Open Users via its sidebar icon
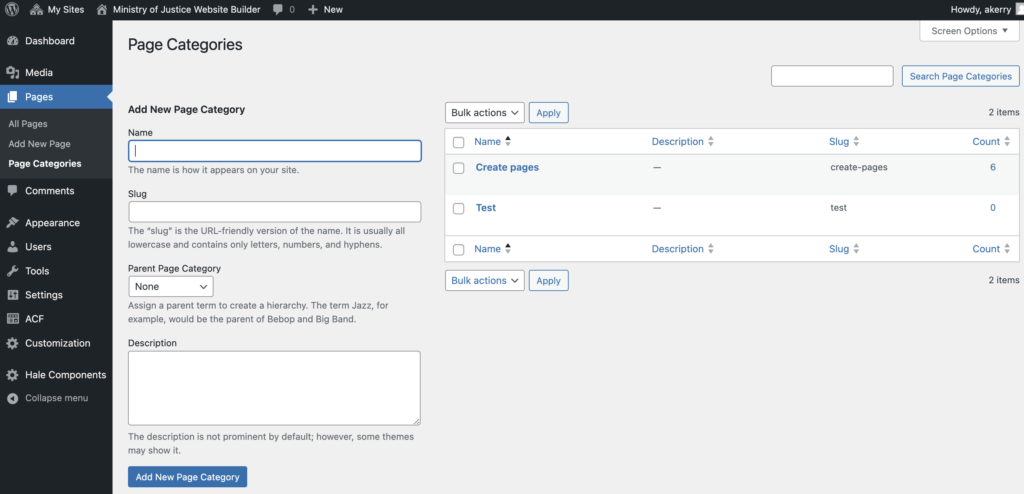 [x=12, y=247]
